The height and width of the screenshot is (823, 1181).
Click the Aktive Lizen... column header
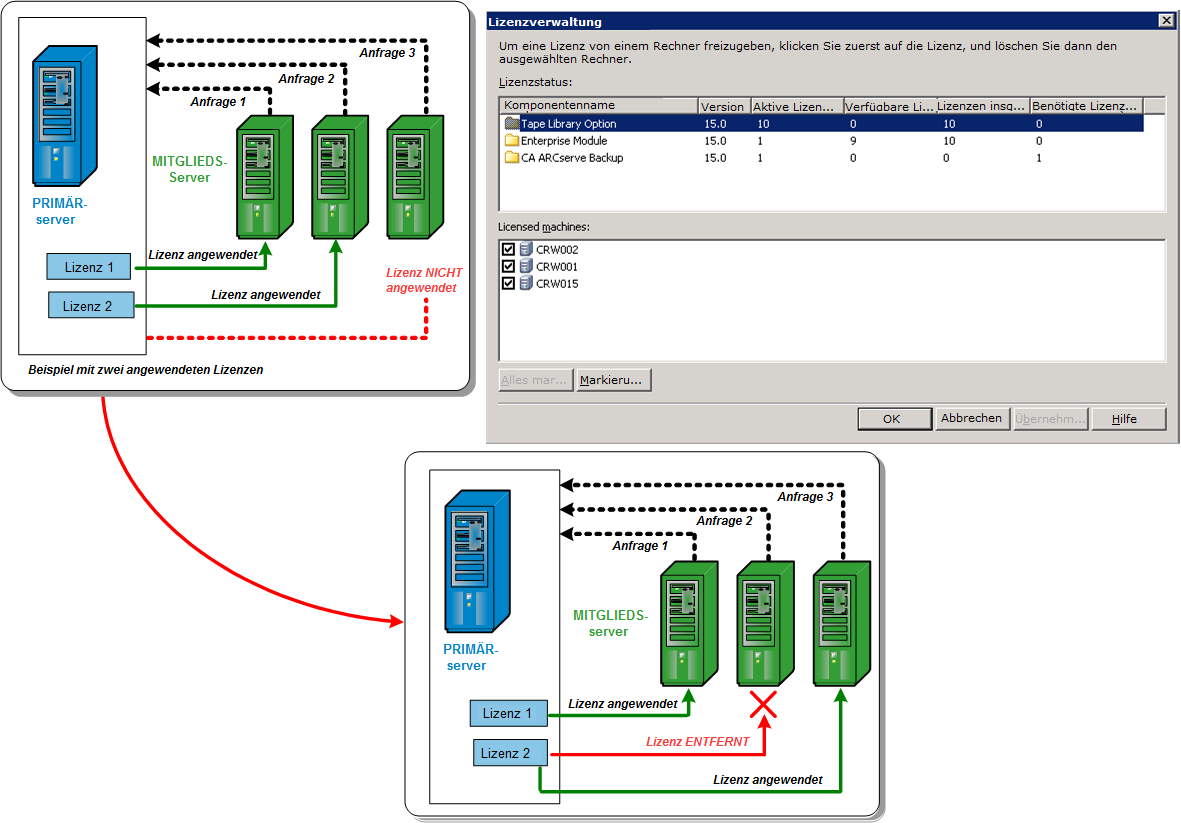pos(796,105)
